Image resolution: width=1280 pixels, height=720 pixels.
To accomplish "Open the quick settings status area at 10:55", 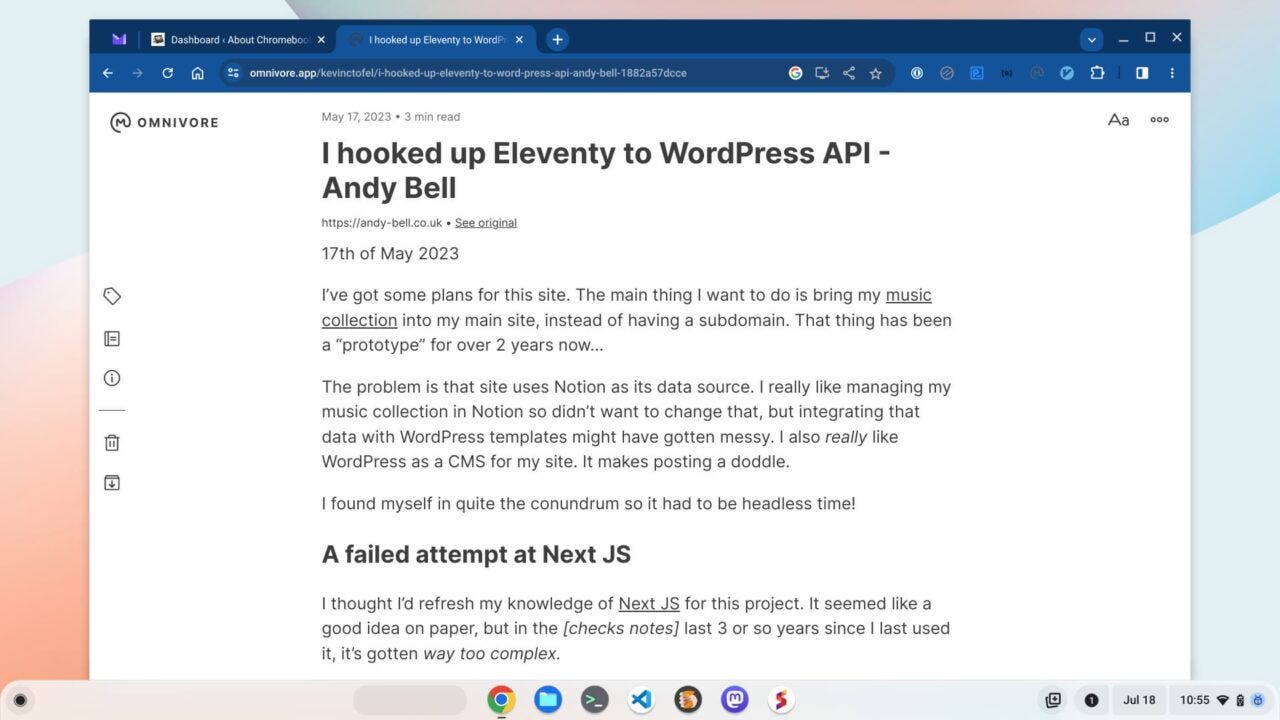I will coord(1220,700).
